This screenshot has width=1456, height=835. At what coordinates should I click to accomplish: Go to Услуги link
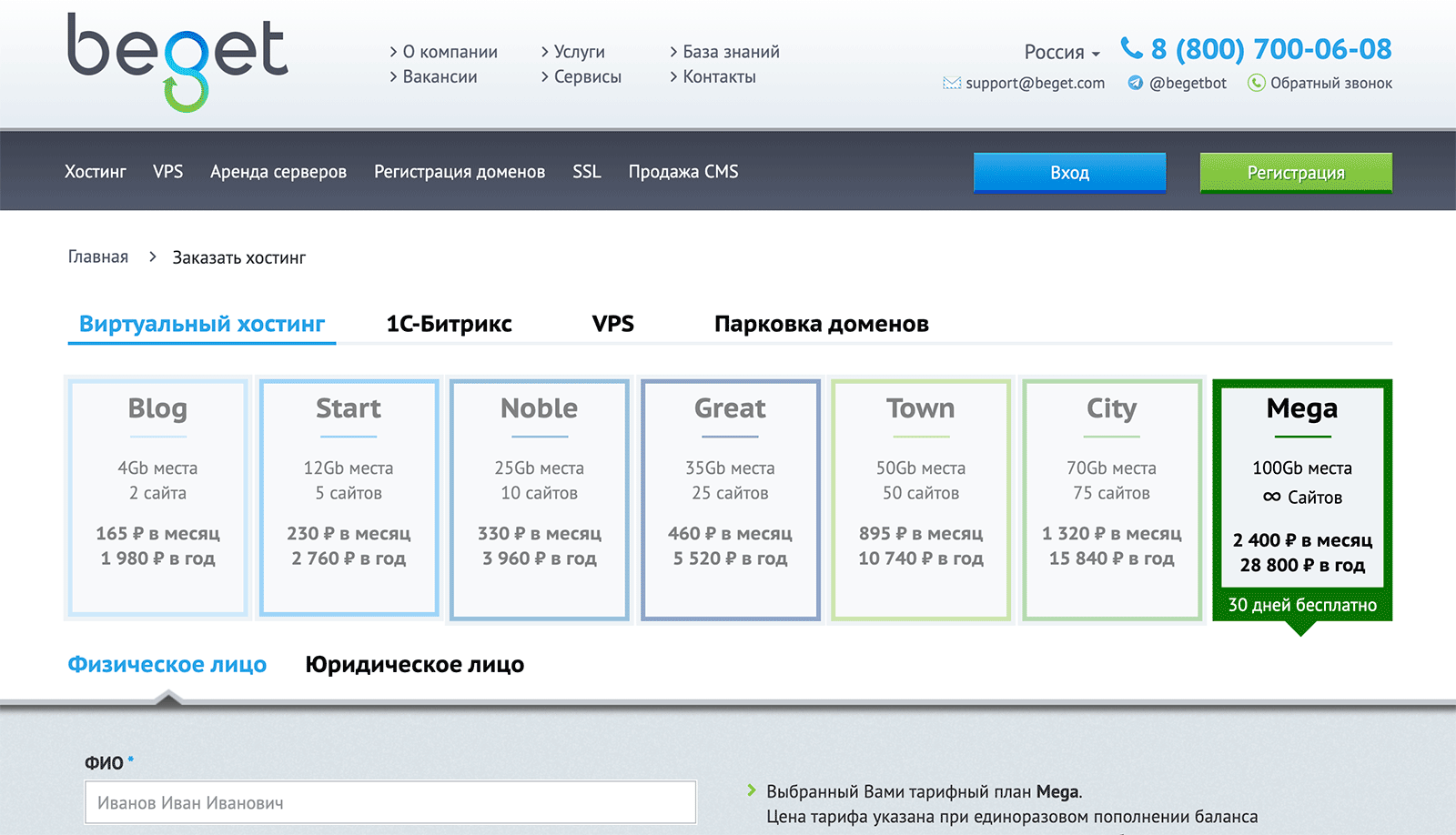coord(579,52)
